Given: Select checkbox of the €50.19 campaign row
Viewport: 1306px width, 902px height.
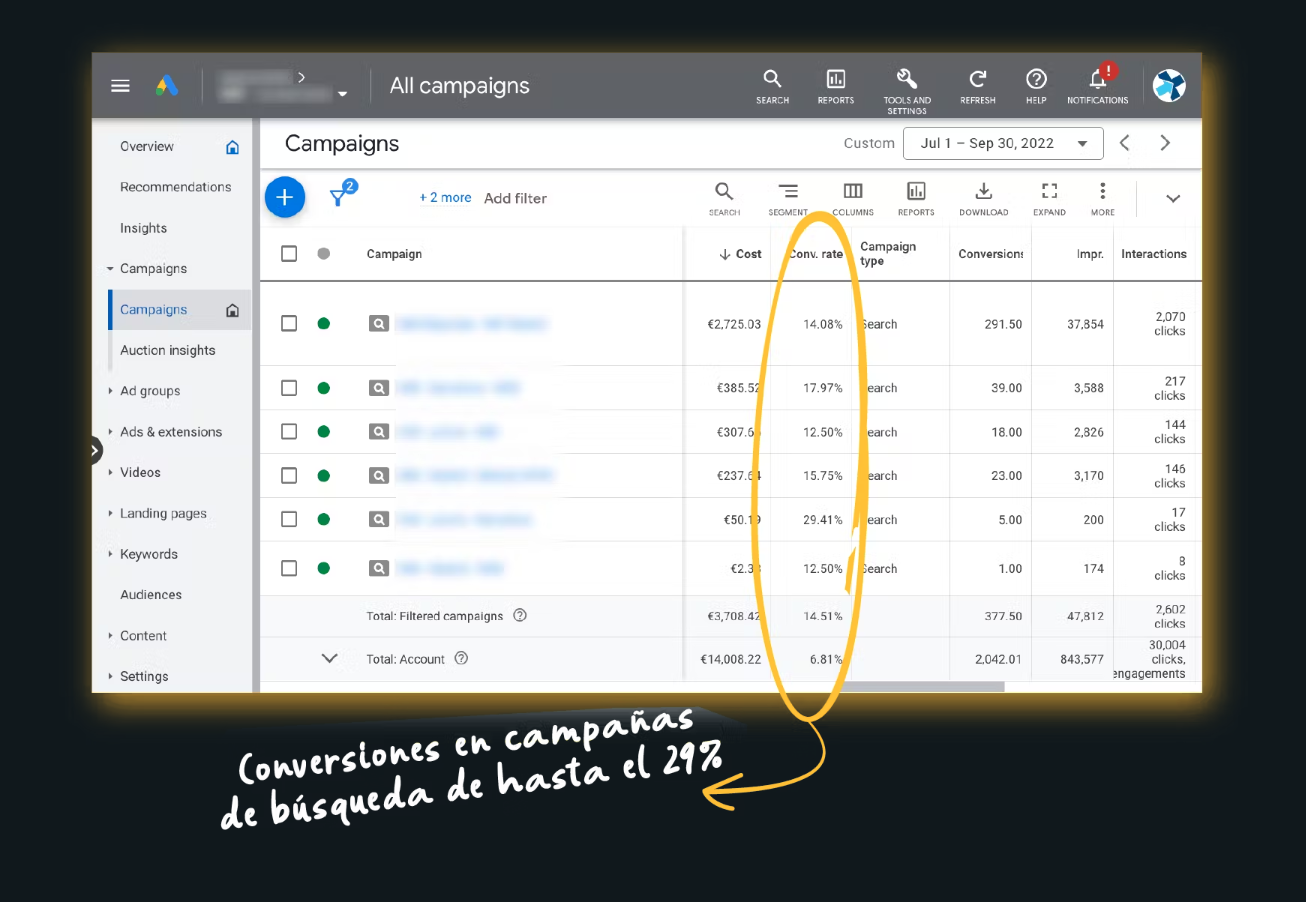Looking at the screenshot, I should pos(289,520).
